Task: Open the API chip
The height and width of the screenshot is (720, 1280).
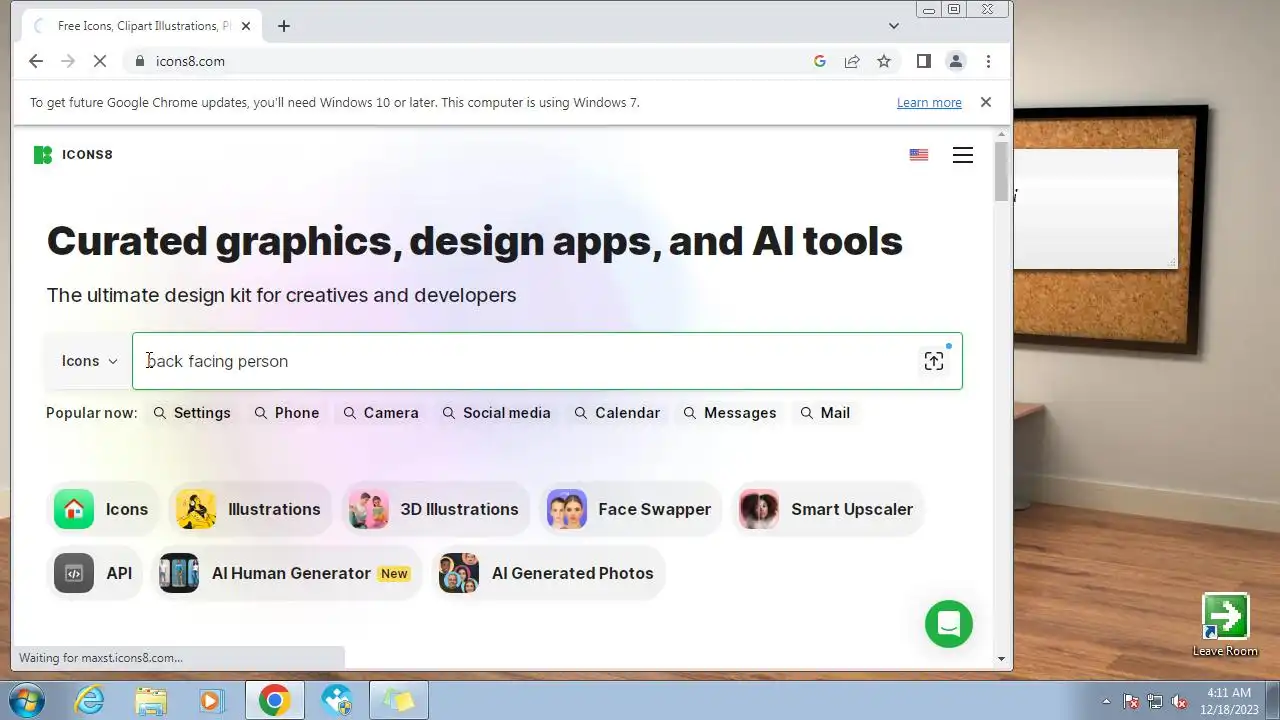Action: tap(94, 573)
